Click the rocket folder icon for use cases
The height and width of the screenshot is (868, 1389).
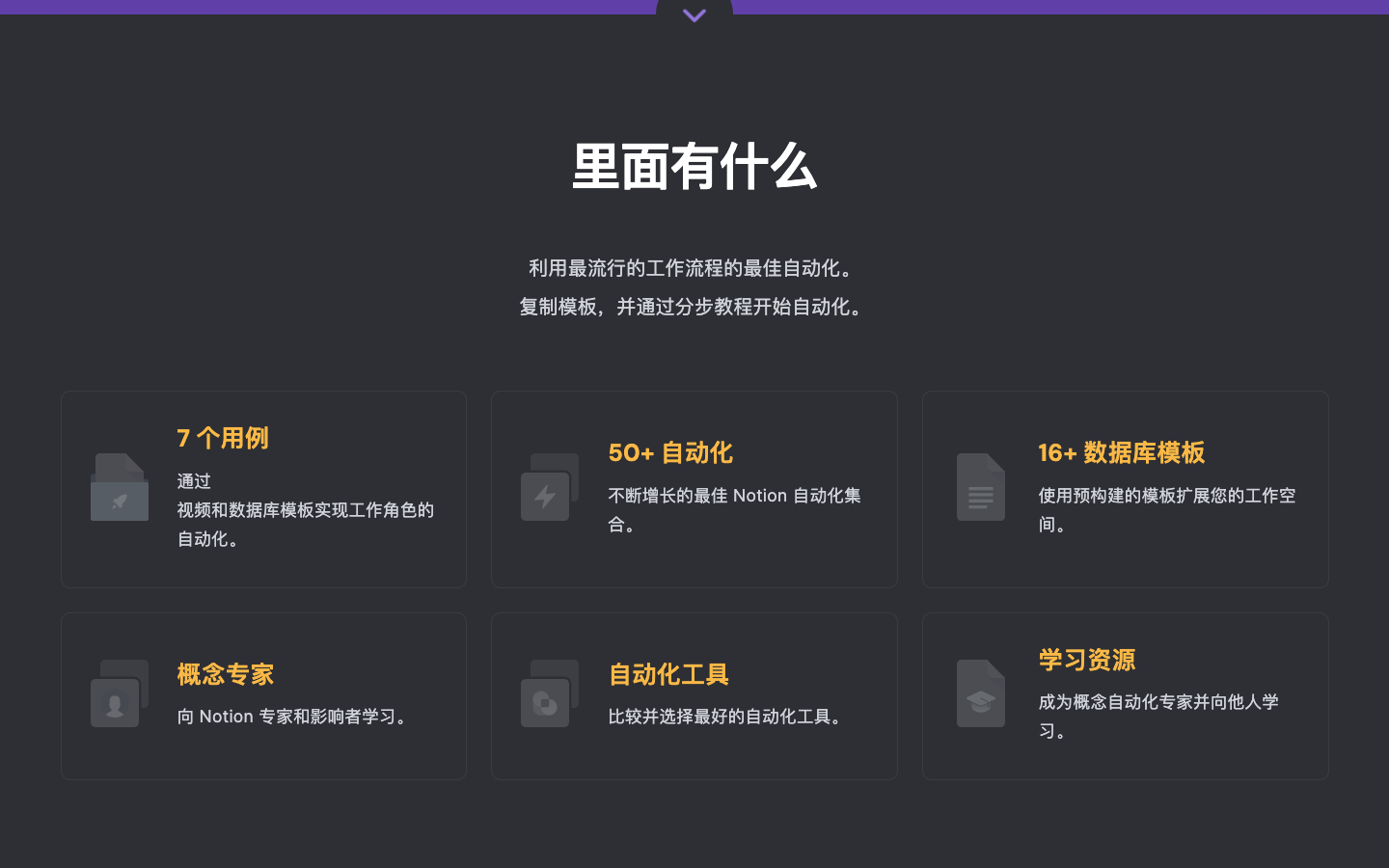tap(120, 488)
